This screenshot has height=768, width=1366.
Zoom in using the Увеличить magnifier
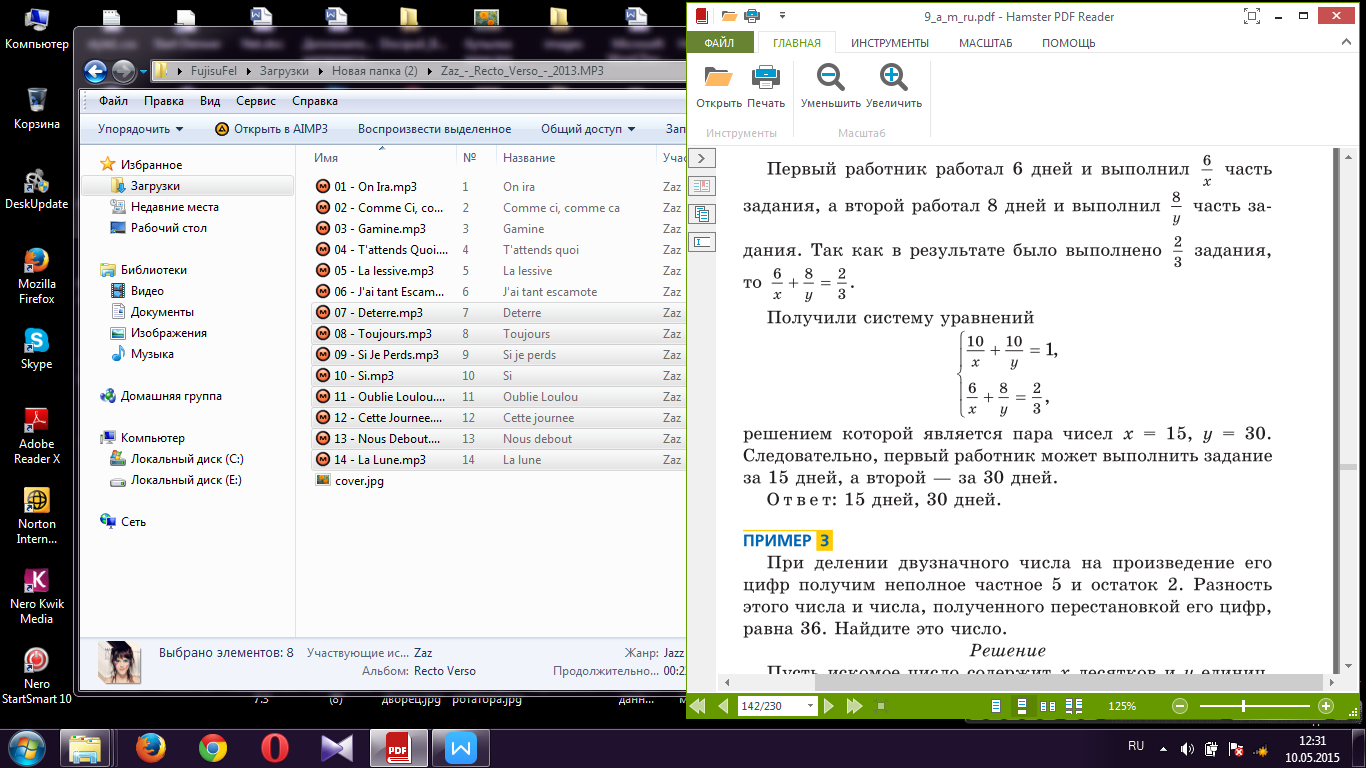(x=894, y=86)
